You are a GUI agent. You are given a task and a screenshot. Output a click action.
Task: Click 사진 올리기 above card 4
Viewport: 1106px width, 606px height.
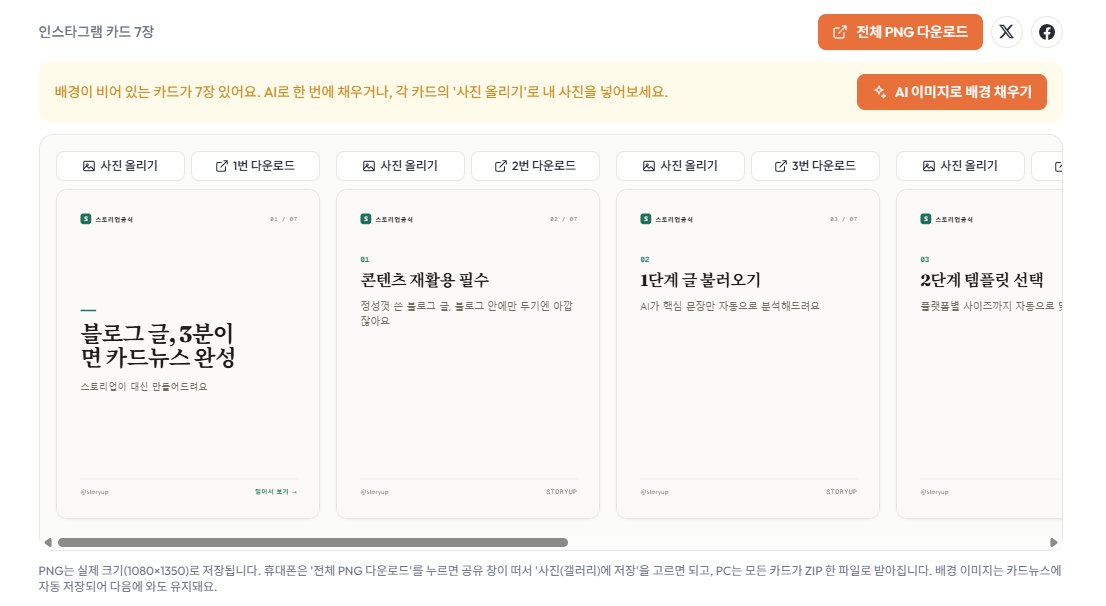[961, 166]
